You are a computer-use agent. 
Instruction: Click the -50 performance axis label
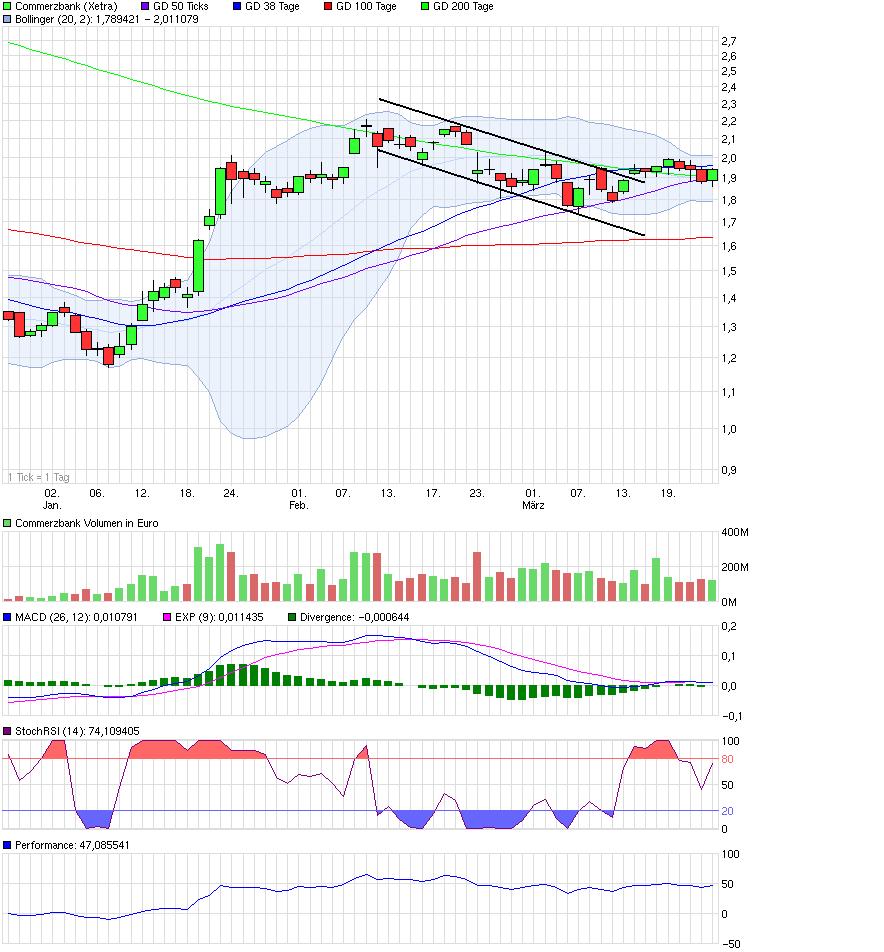(730, 944)
